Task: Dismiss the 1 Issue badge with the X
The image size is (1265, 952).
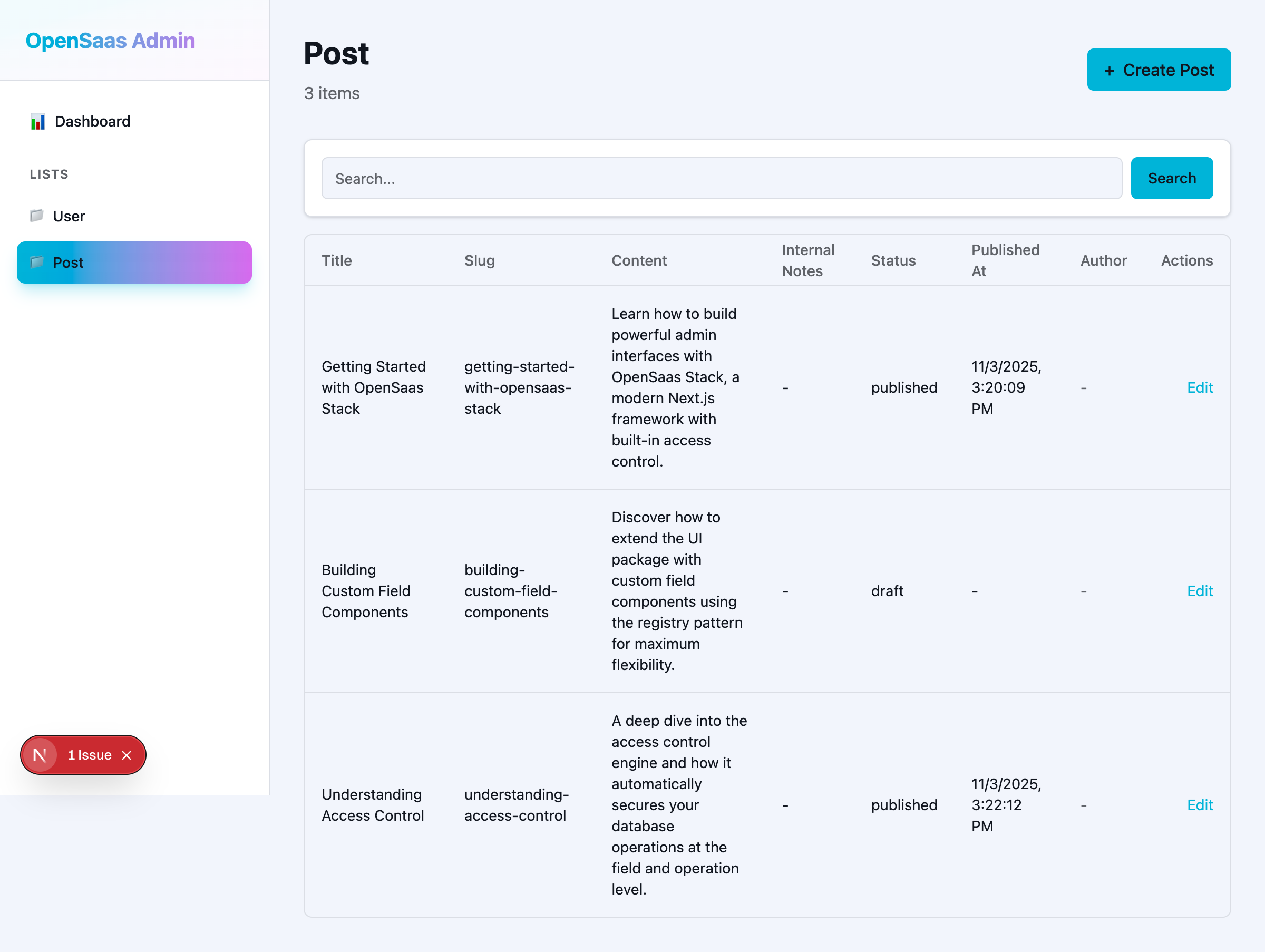Action: [128, 755]
